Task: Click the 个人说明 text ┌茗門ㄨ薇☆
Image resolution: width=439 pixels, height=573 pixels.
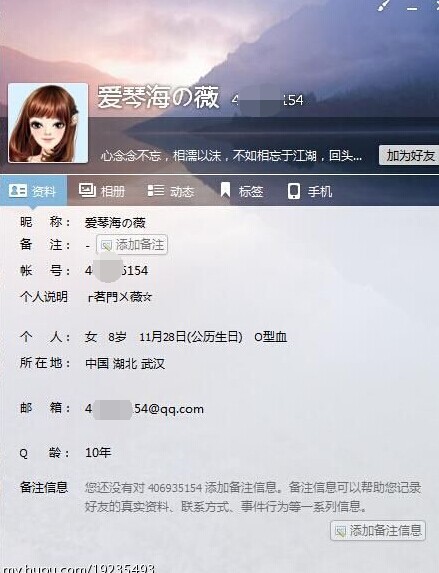Action: [x=119, y=297]
